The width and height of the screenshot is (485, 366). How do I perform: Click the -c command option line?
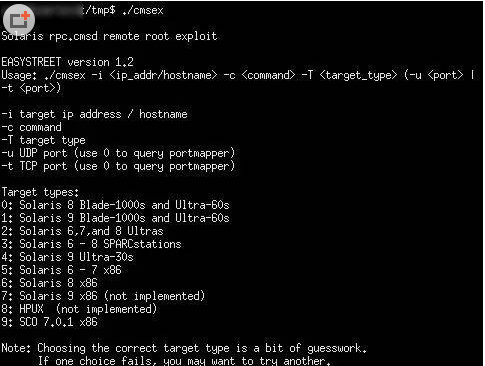(32, 127)
